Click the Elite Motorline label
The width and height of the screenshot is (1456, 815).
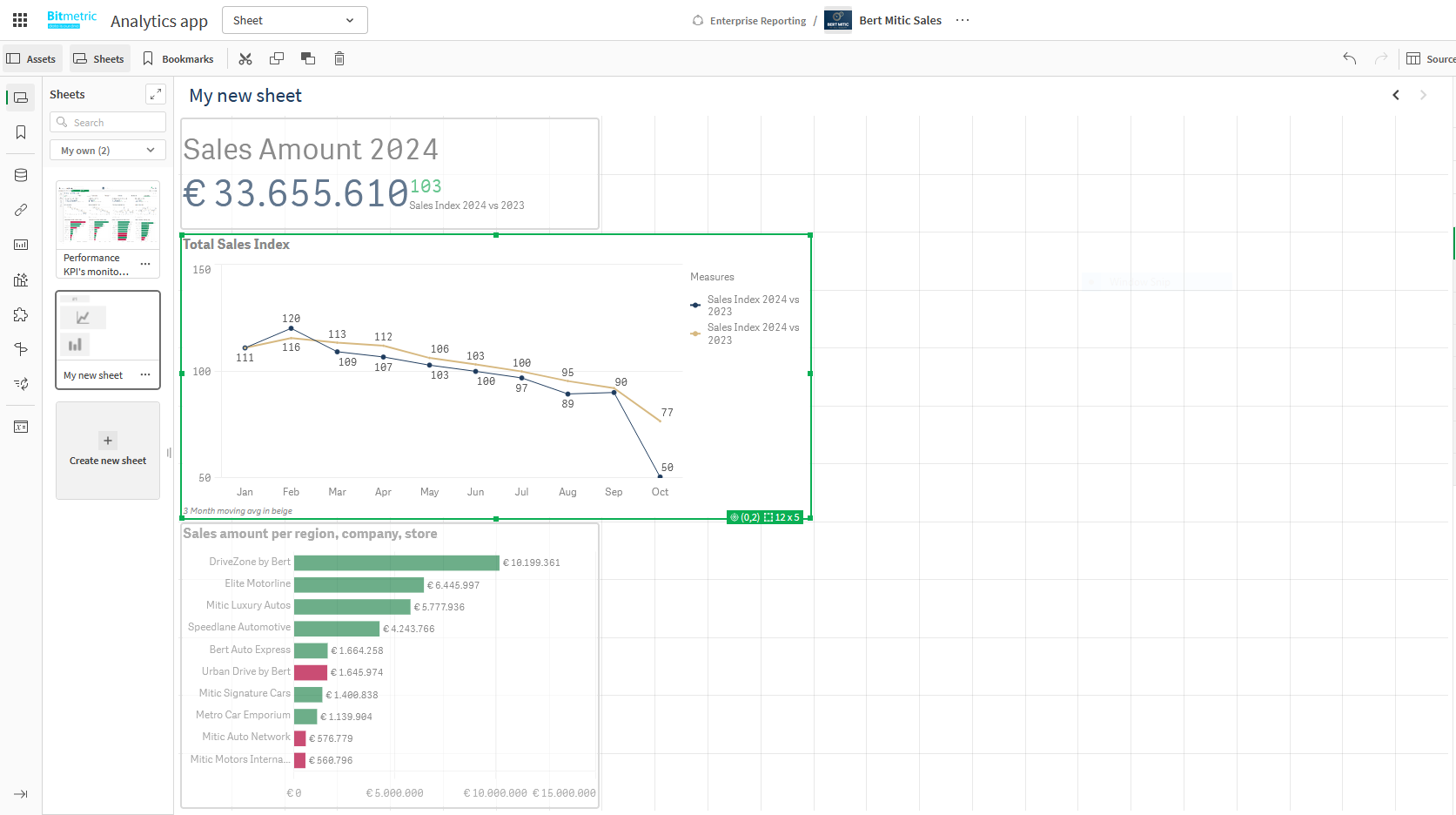point(258,583)
